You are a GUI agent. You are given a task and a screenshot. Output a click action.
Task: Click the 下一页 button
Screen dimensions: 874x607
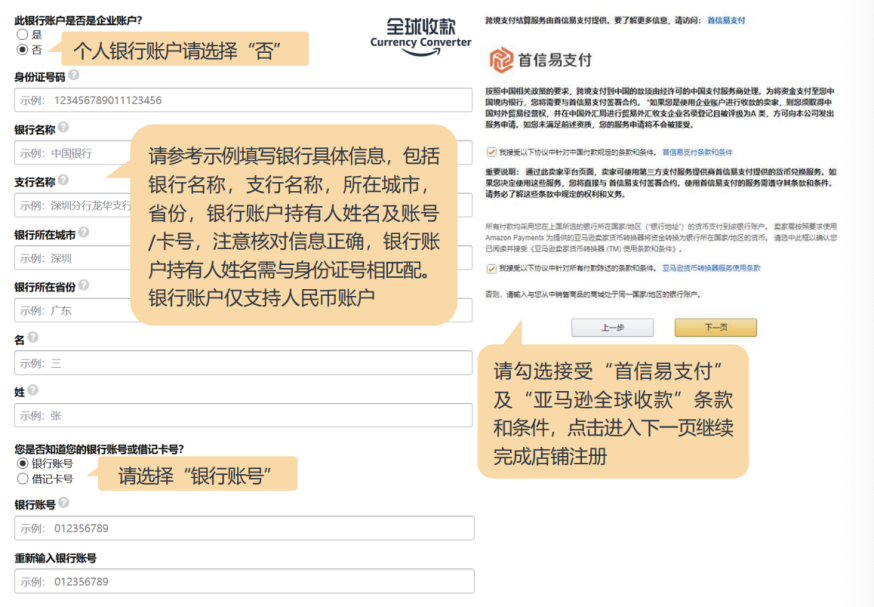point(716,328)
